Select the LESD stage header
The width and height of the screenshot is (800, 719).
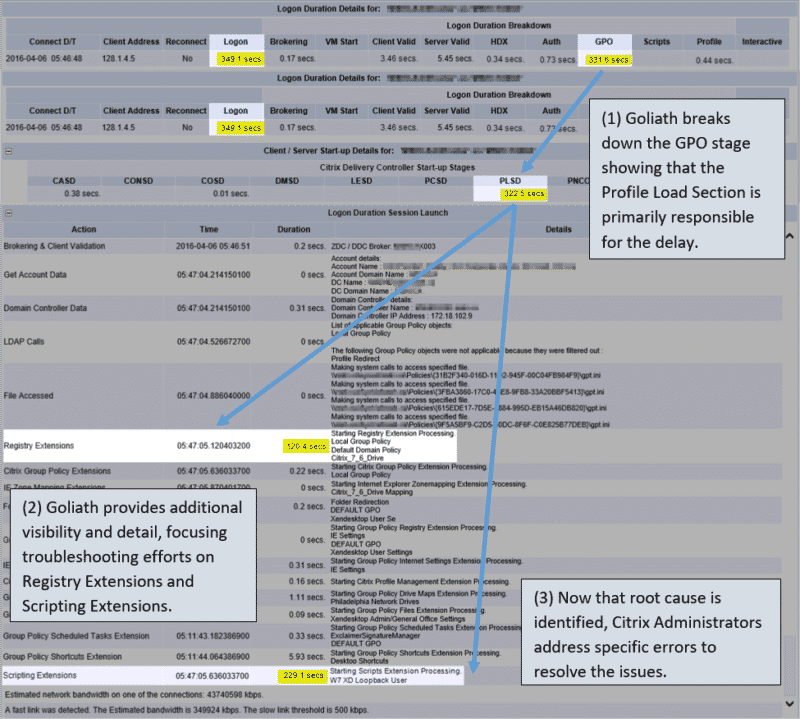[361, 181]
